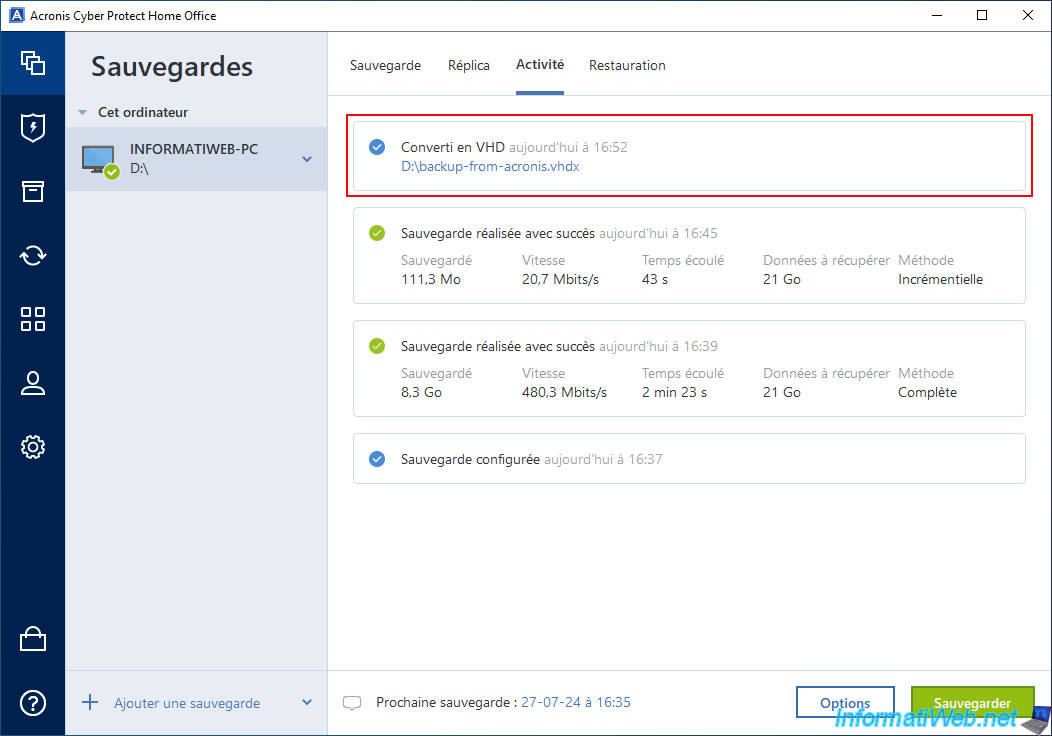Expand the INFORMATIWEB-PC backup options chevron
The width and height of the screenshot is (1052, 736).
(307, 159)
